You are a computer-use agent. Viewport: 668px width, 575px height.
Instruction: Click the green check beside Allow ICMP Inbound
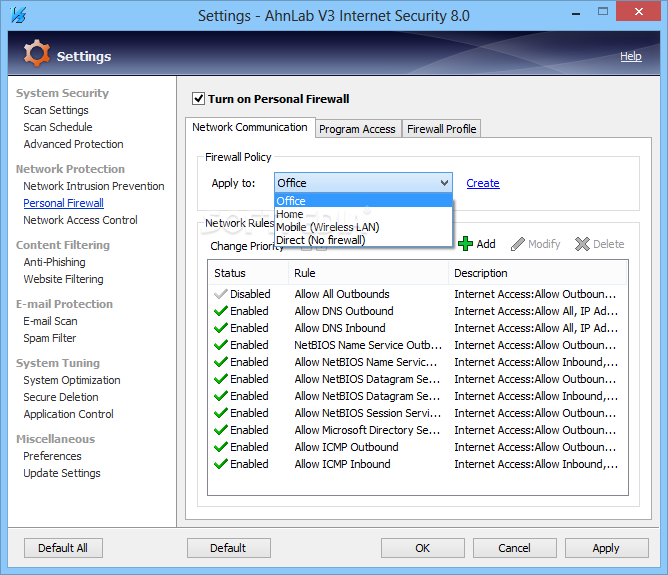[221, 464]
